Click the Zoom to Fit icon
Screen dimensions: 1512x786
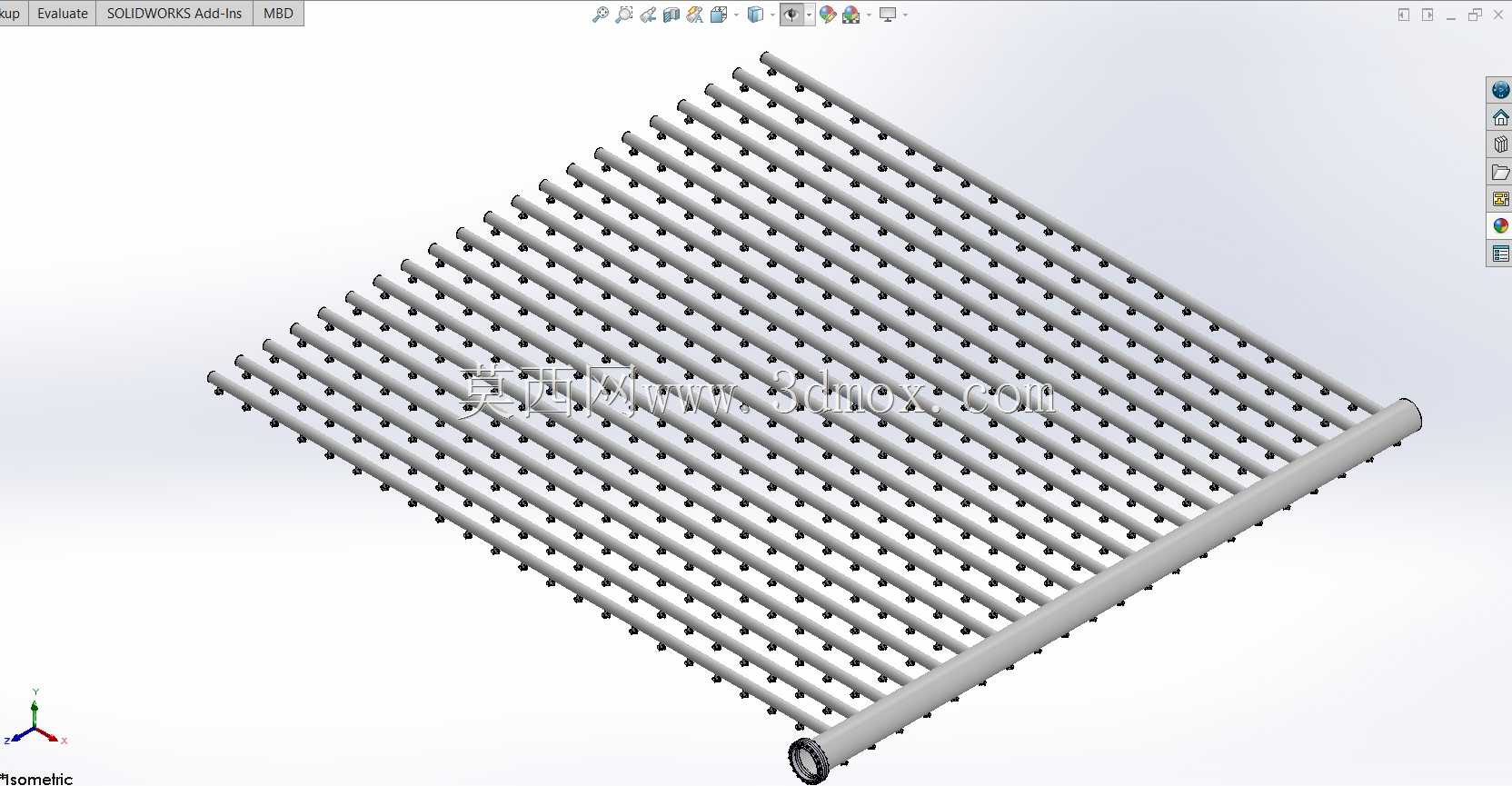click(x=600, y=15)
